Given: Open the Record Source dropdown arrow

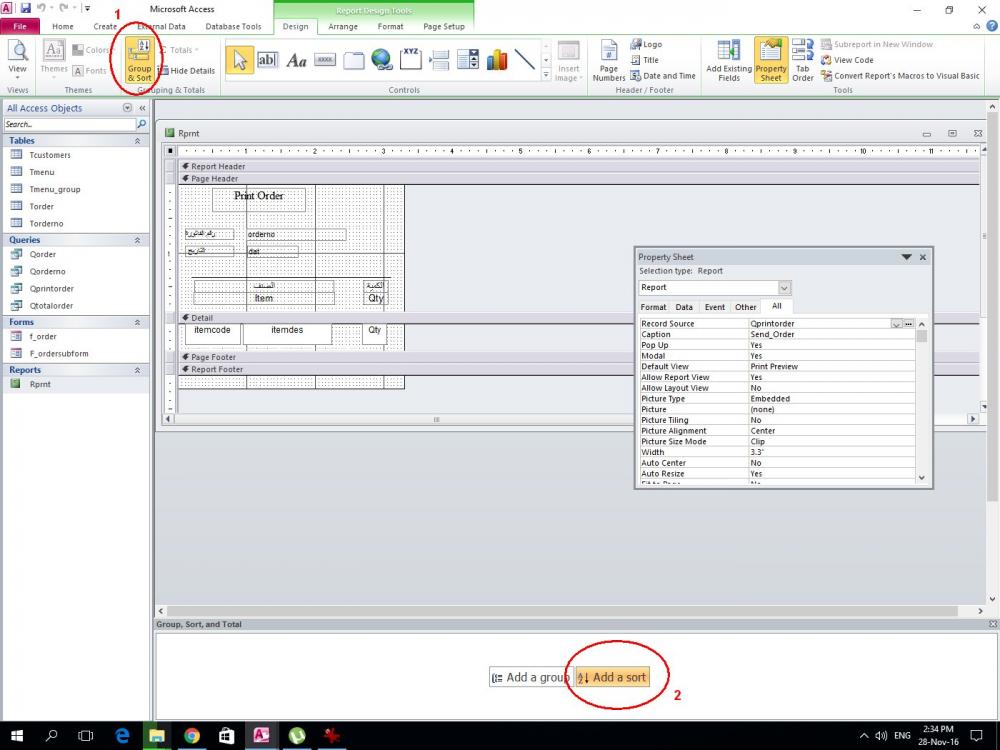Looking at the screenshot, I should click(x=896, y=324).
